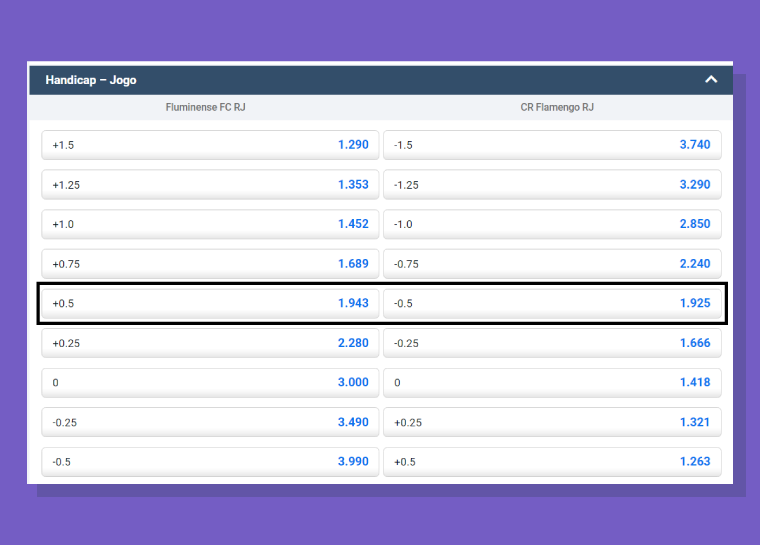Pick Fluminense +1.25 at 1.353
Viewport: 760px width, 545px height.
(x=210, y=185)
